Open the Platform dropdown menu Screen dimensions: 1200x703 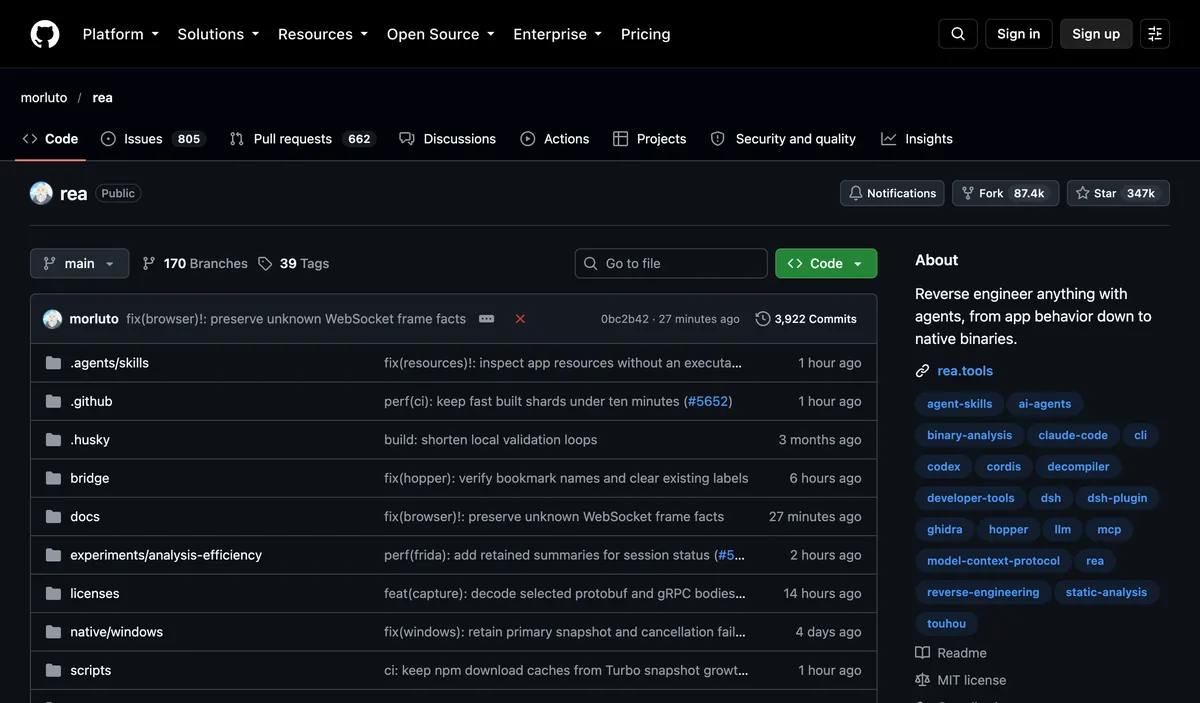click(121, 34)
